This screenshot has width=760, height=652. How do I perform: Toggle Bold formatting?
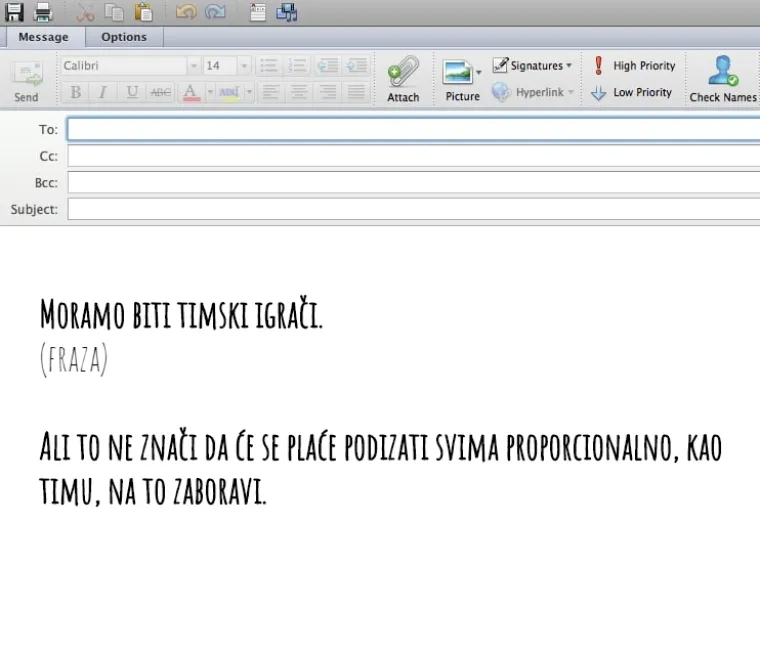75,92
